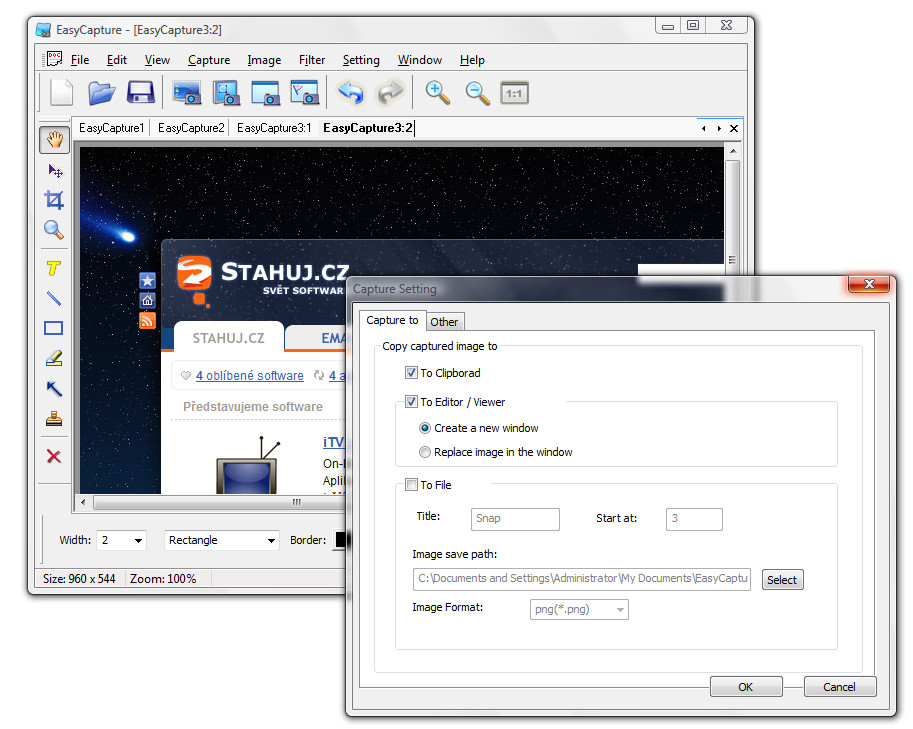
Task: Switch to the EasyCapture1 document tab
Action: [x=111, y=128]
